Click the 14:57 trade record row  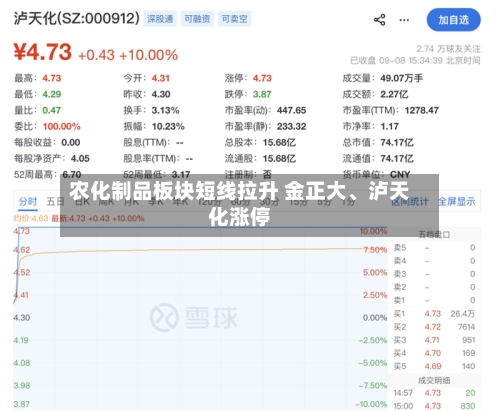coord(434,393)
